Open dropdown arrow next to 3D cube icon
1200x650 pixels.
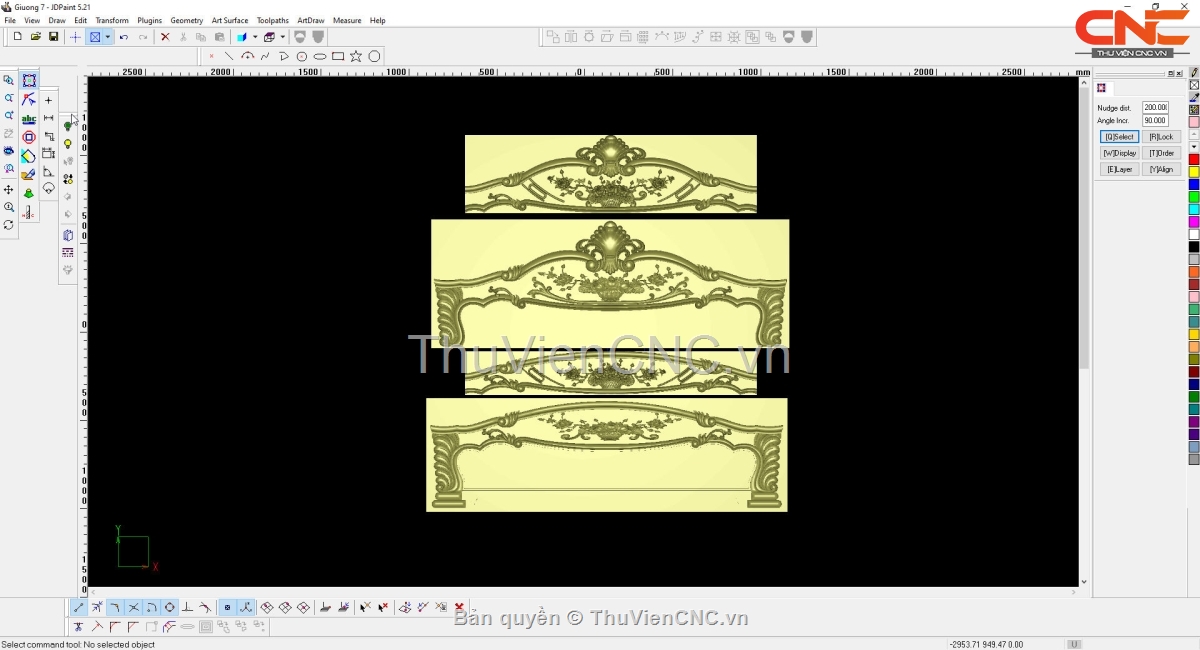coord(255,37)
